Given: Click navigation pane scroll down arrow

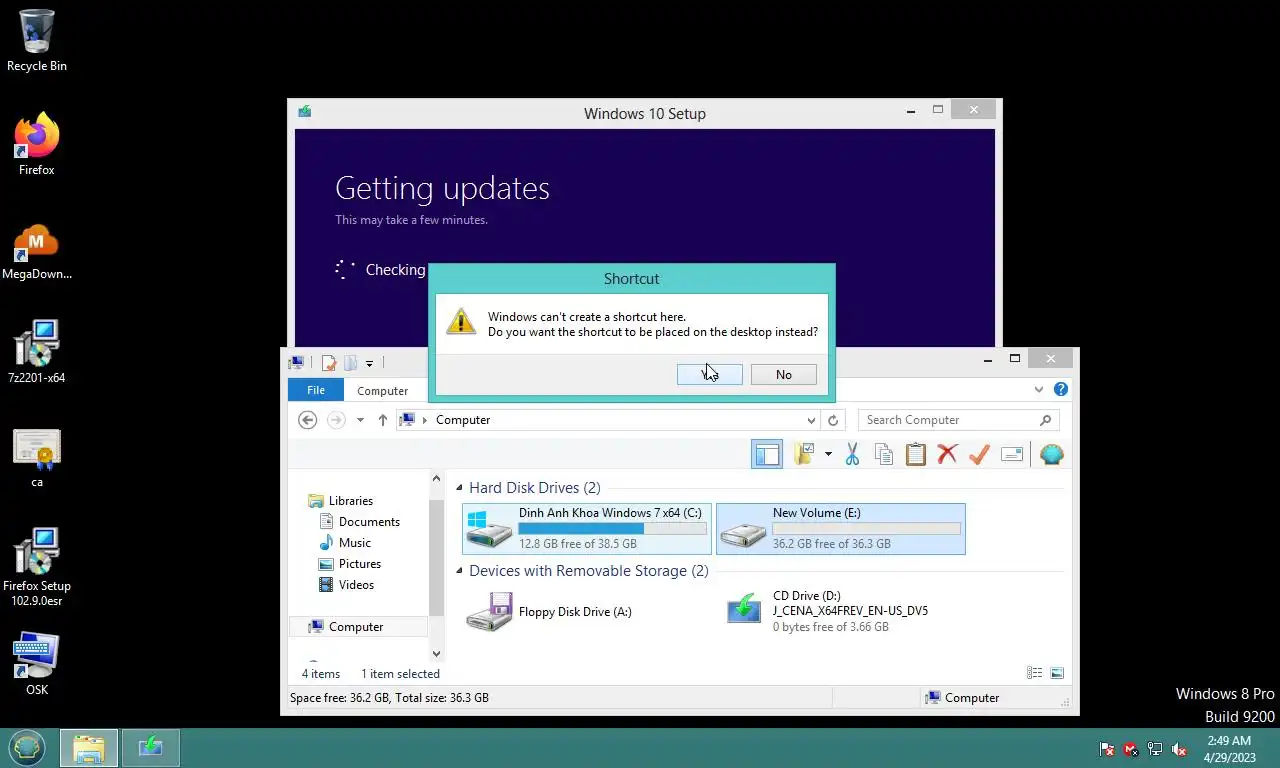Looking at the screenshot, I should coord(436,654).
